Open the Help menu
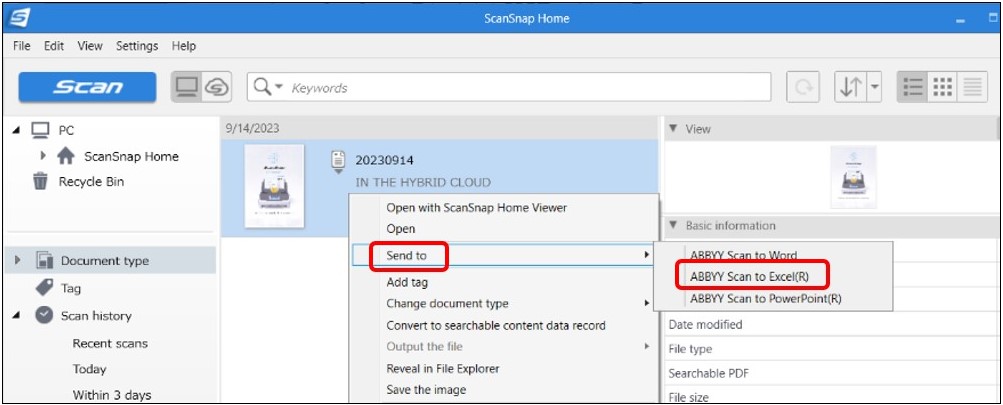Image resolution: width=1003 pixels, height=405 pixels. (184, 46)
